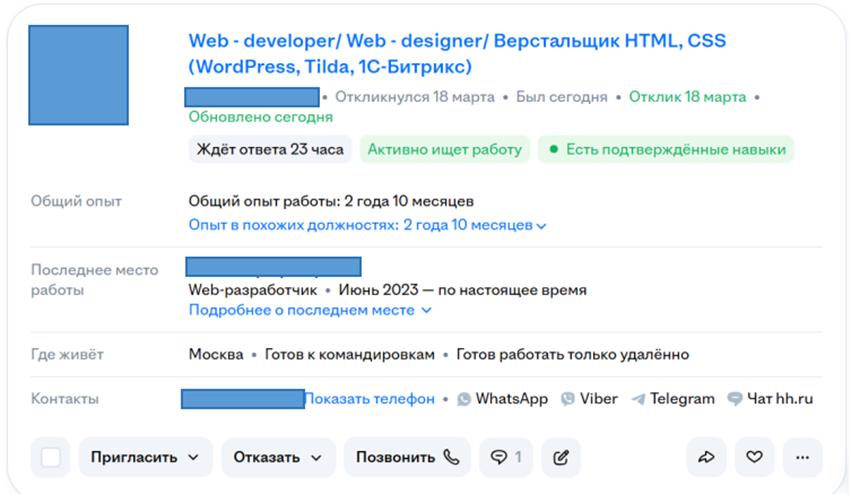Open the Отказать dropdown button
This screenshot has width=851, height=503.
tap(278, 457)
